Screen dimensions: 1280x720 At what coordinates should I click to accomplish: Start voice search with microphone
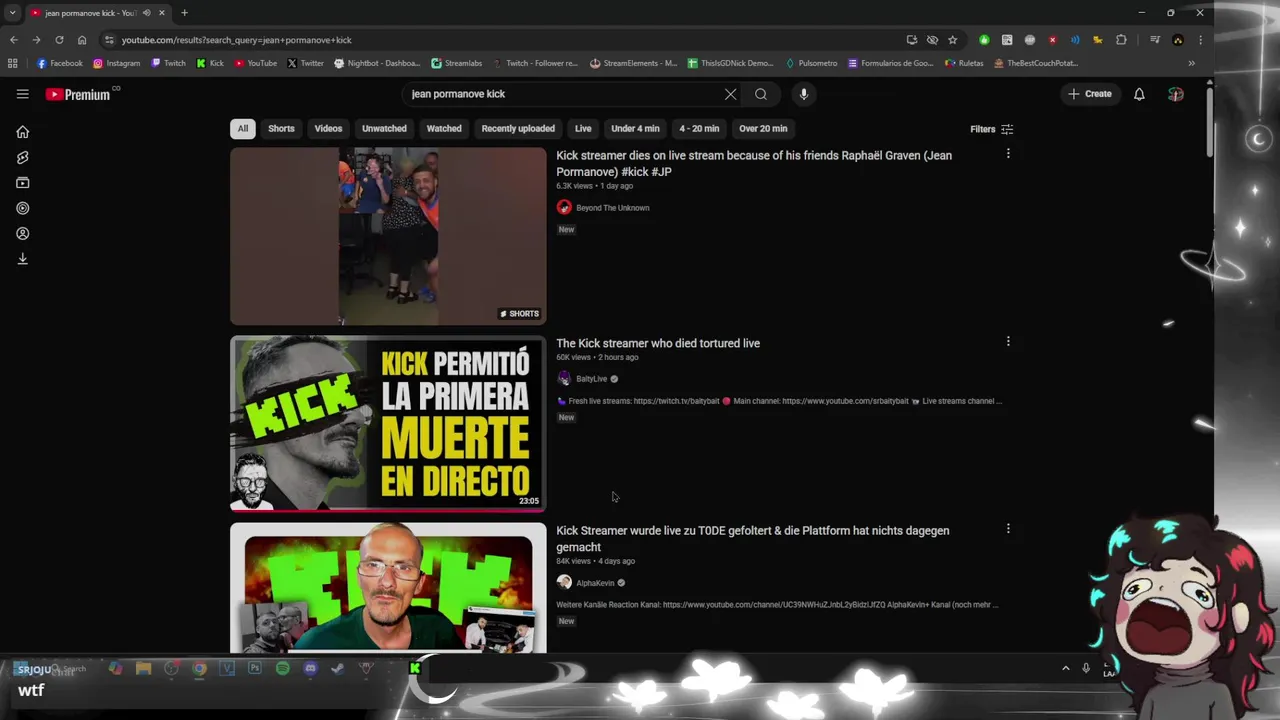(x=803, y=94)
